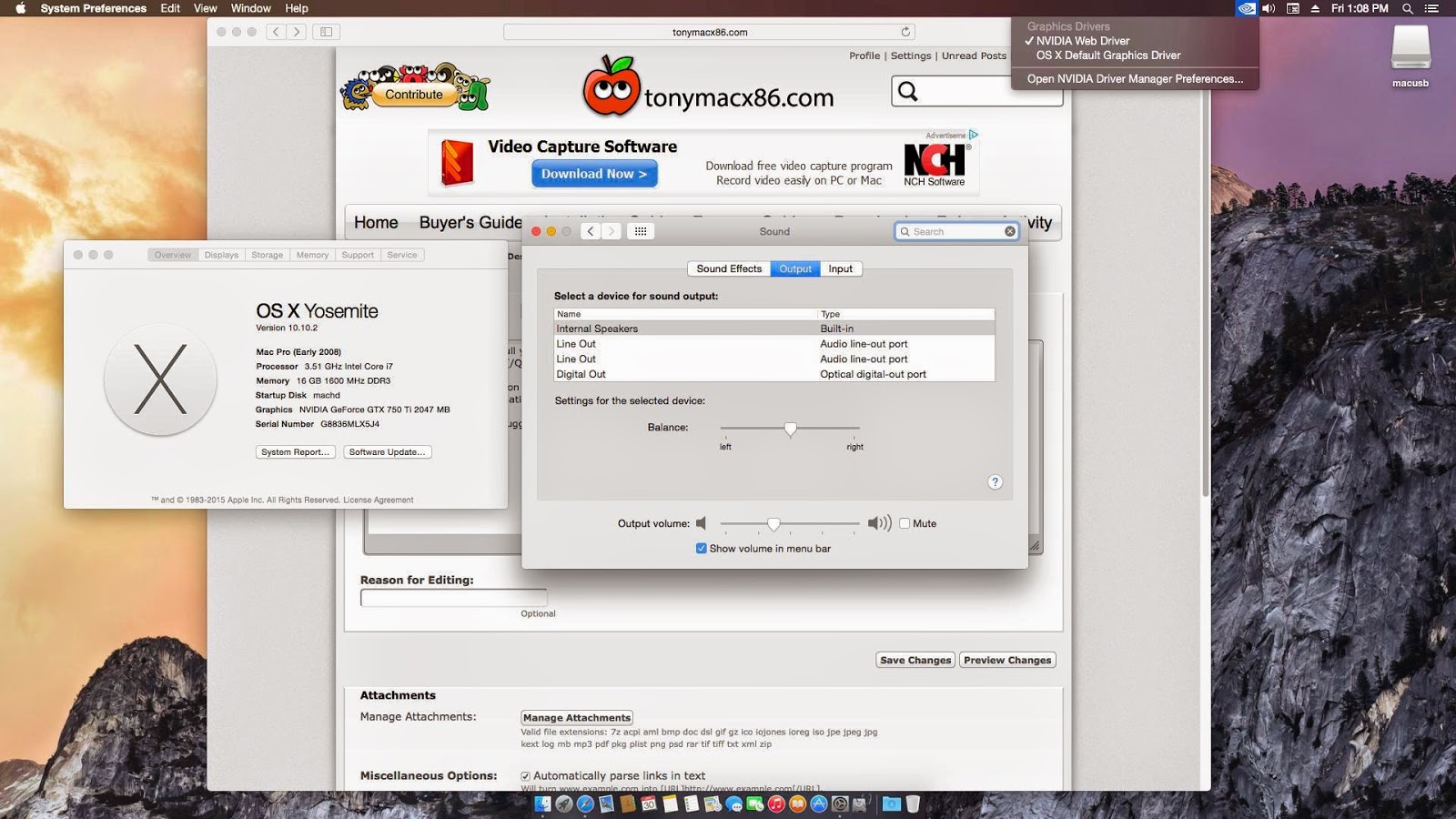Adjust the Output volume slider thumb
This screenshot has width=1456, height=819.
tap(773, 523)
